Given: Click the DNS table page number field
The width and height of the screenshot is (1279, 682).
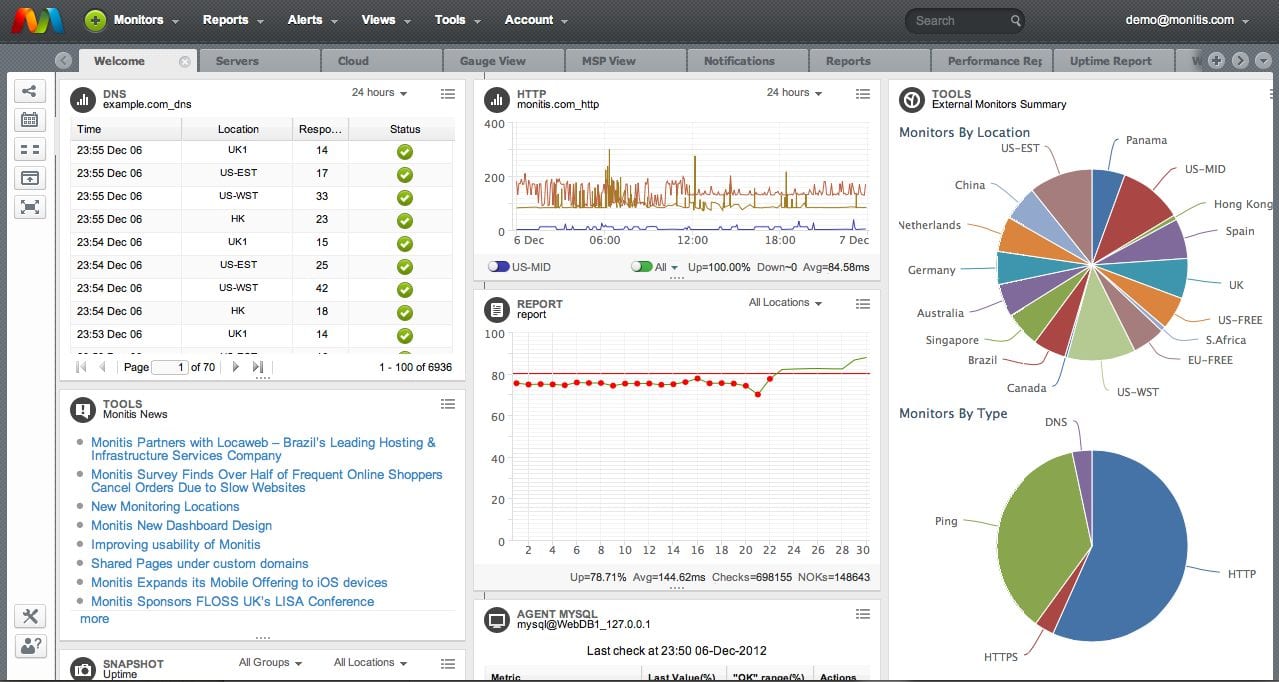Looking at the screenshot, I should click(x=170, y=367).
